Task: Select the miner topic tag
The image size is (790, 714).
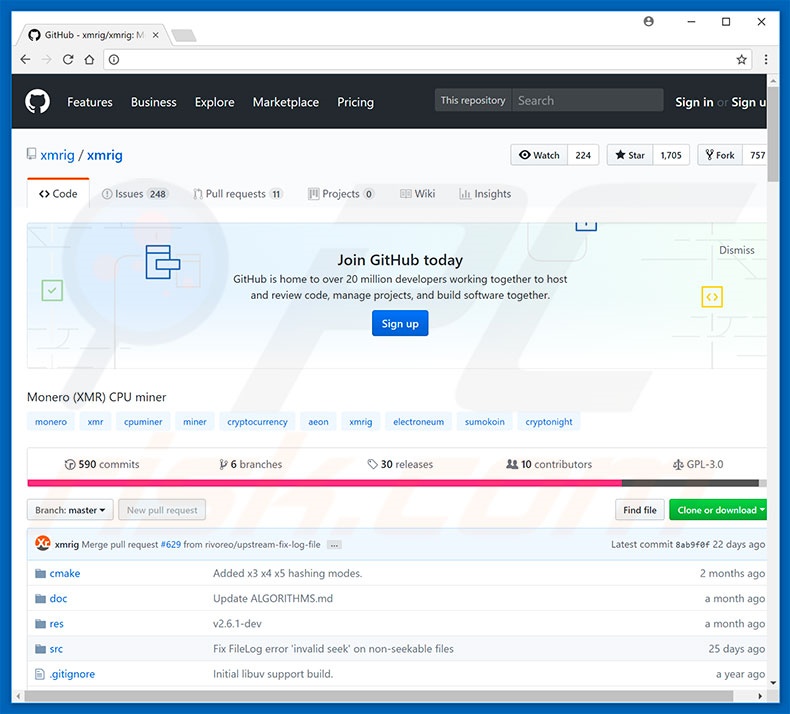Action: point(194,422)
